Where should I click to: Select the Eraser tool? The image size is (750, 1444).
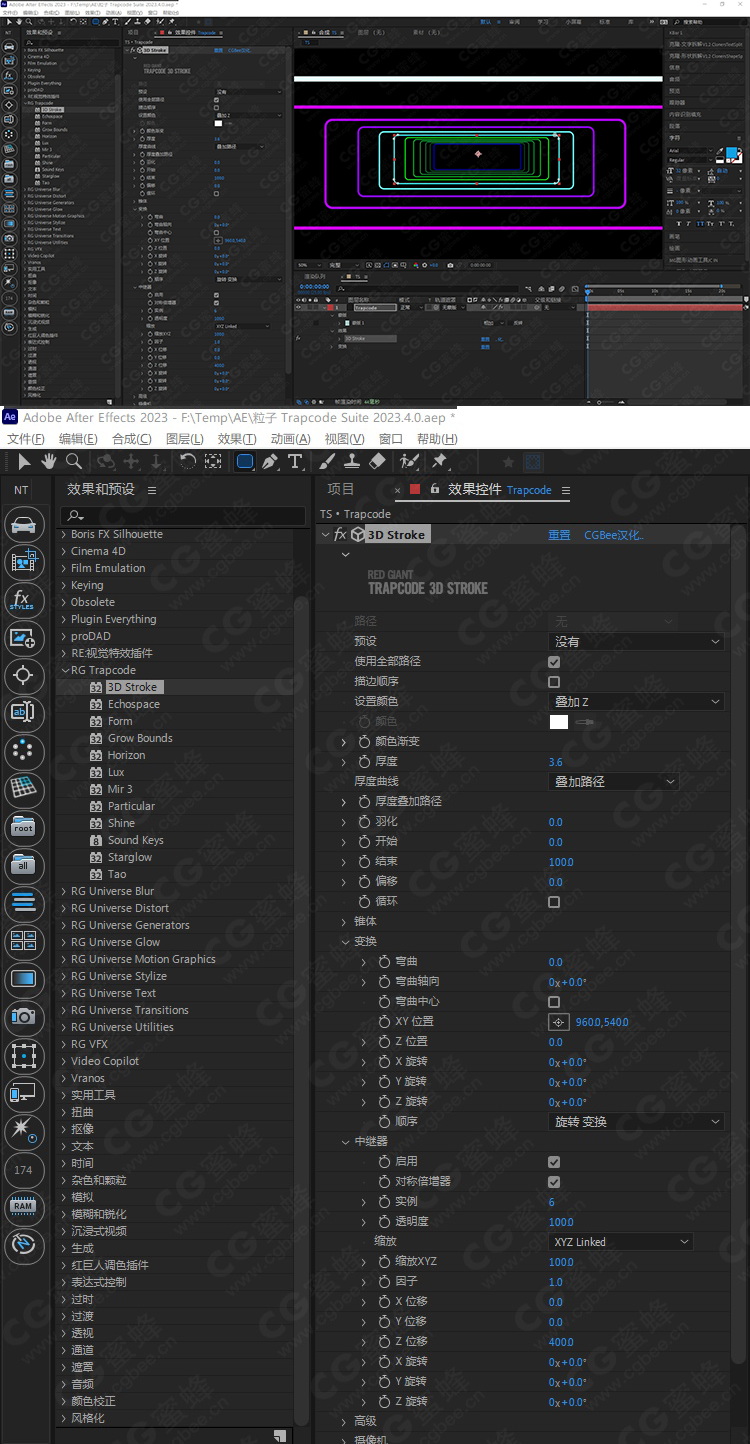point(377,461)
